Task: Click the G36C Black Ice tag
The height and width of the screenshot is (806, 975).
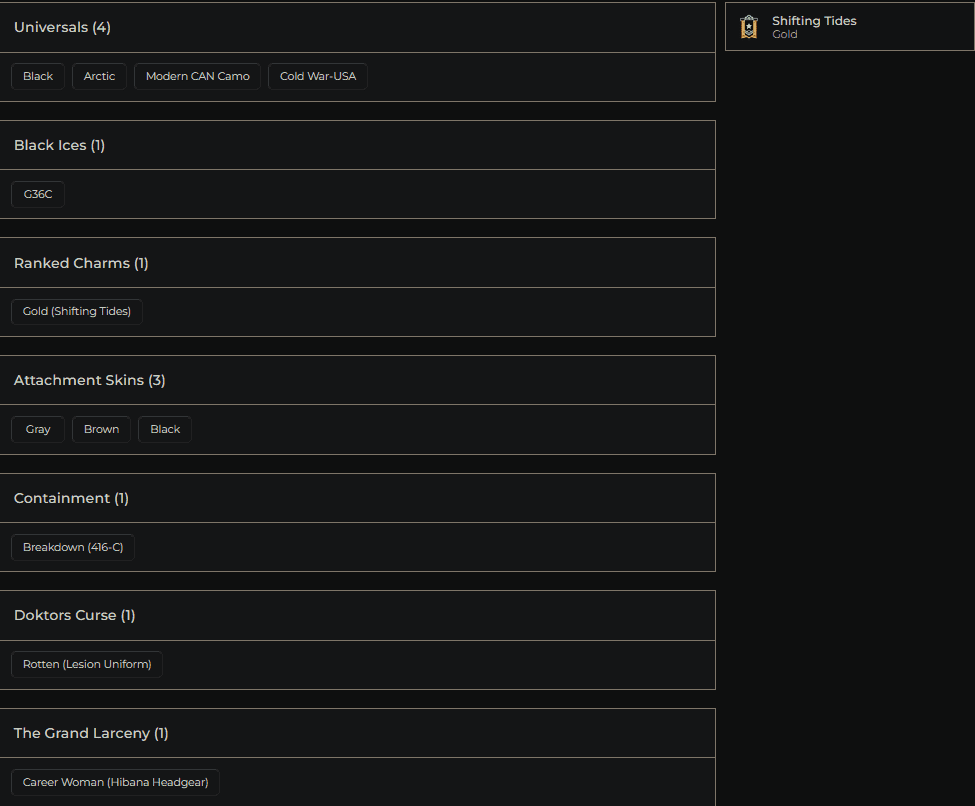Action: pos(38,194)
